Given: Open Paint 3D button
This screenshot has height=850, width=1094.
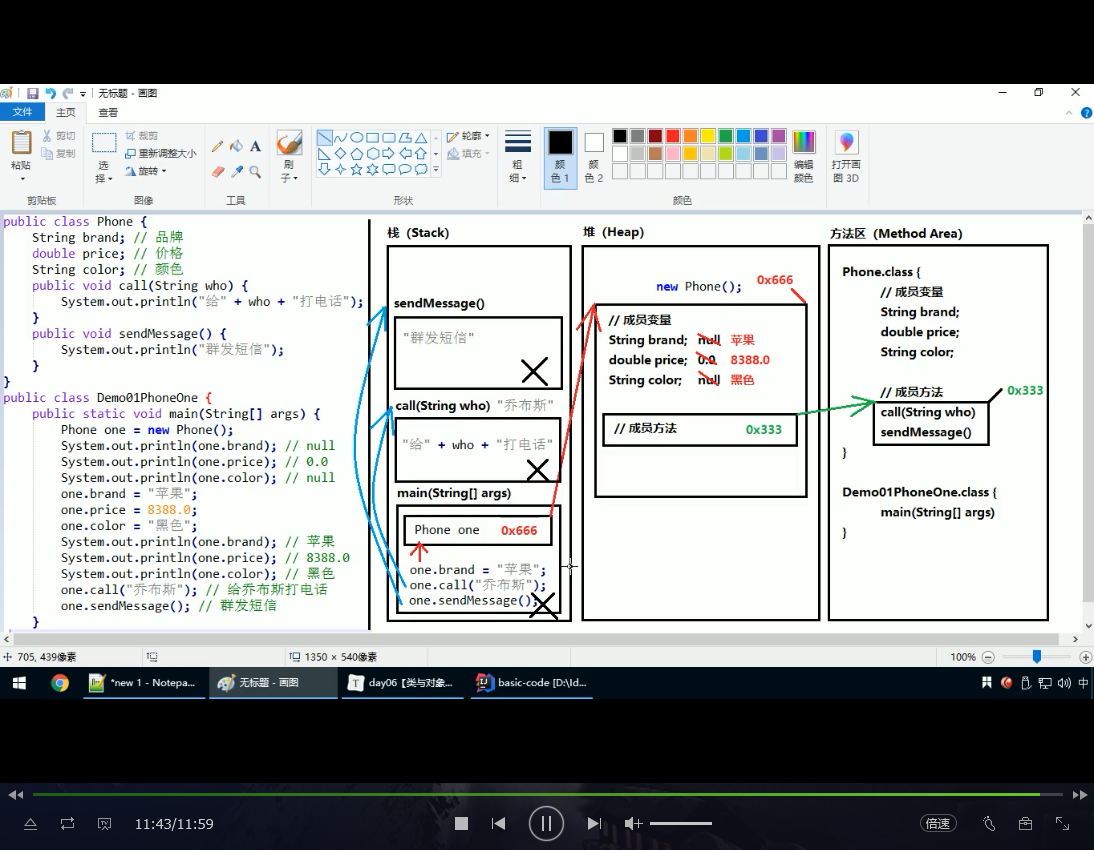Looking at the screenshot, I should (846, 157).
